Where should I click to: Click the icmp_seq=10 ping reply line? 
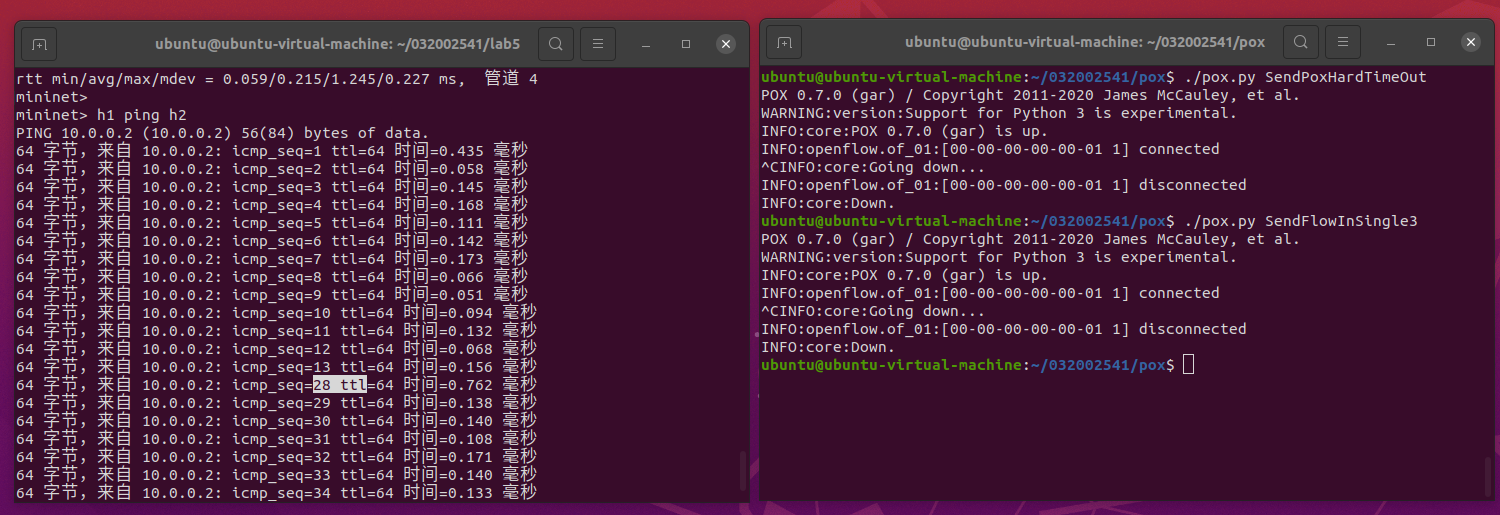[276, 313]
